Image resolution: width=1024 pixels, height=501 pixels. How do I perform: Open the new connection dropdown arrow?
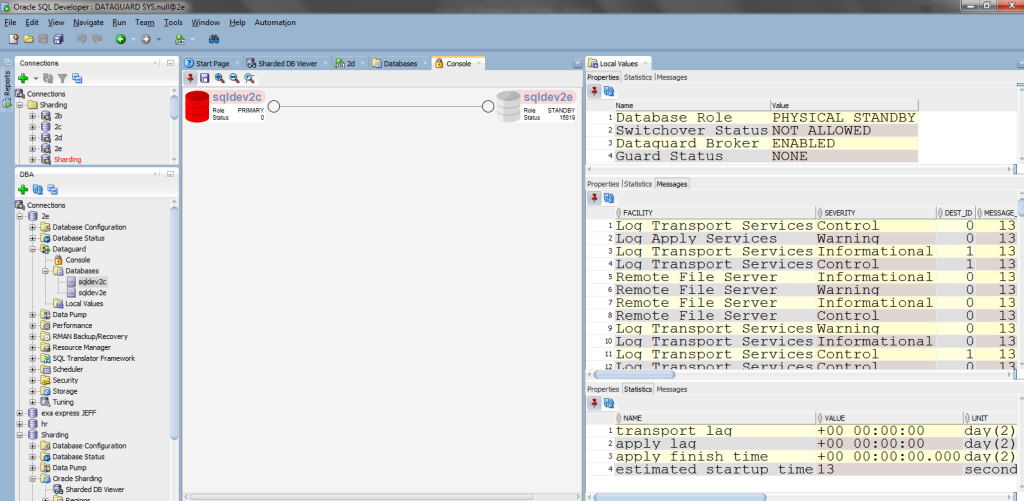(35, 78)
